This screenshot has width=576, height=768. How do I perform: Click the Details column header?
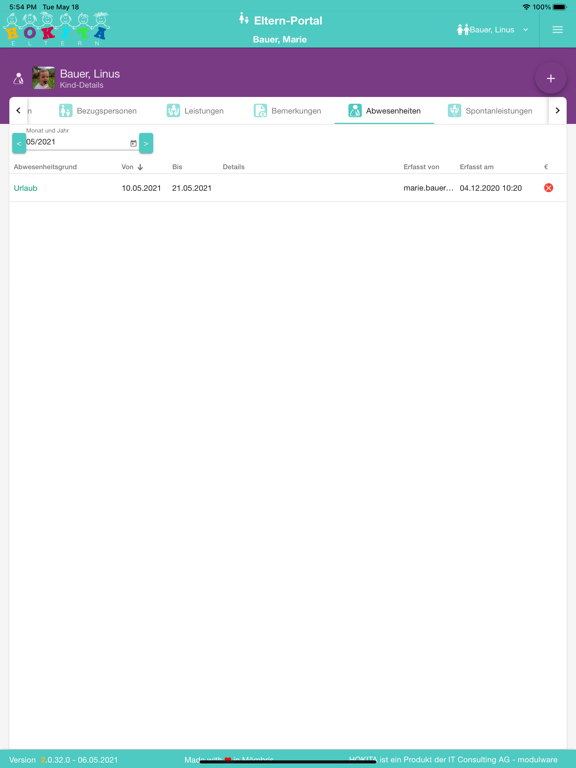[x=234, y=167]
